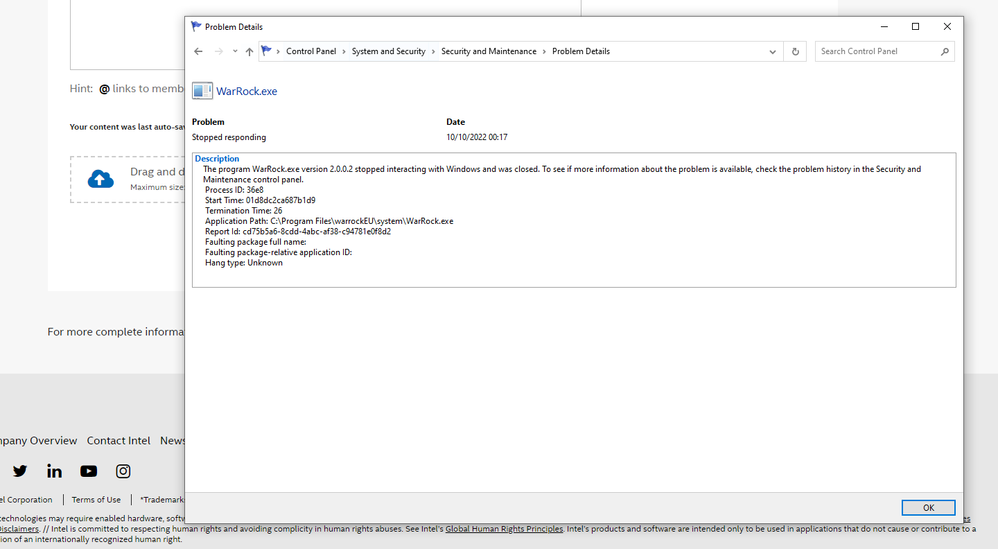Open recent locations dropdown arrow
This screenshot has width=998, height=549.
(x=235, y=52)
